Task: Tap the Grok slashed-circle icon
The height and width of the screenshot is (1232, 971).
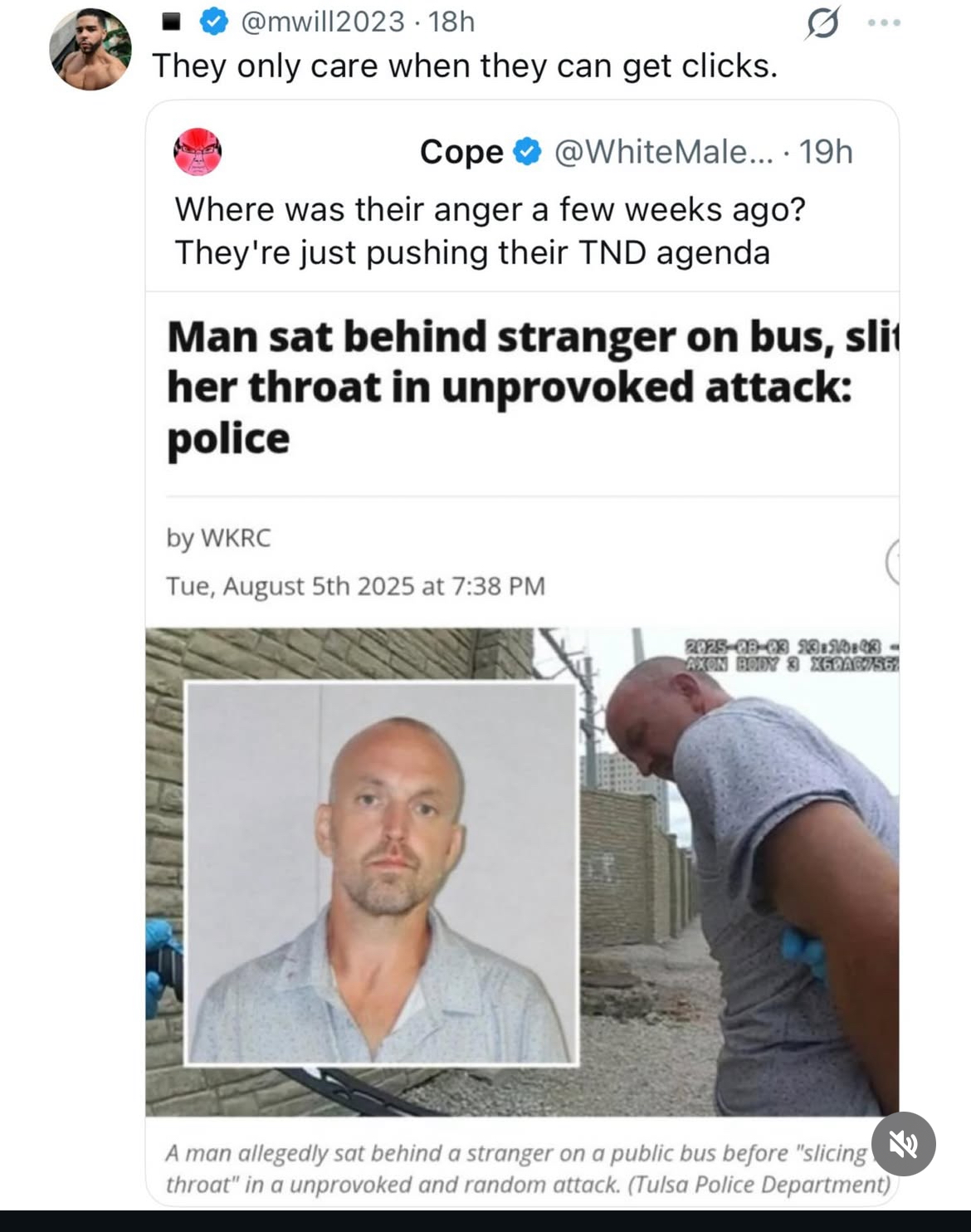Action: [x=822, y=23]
